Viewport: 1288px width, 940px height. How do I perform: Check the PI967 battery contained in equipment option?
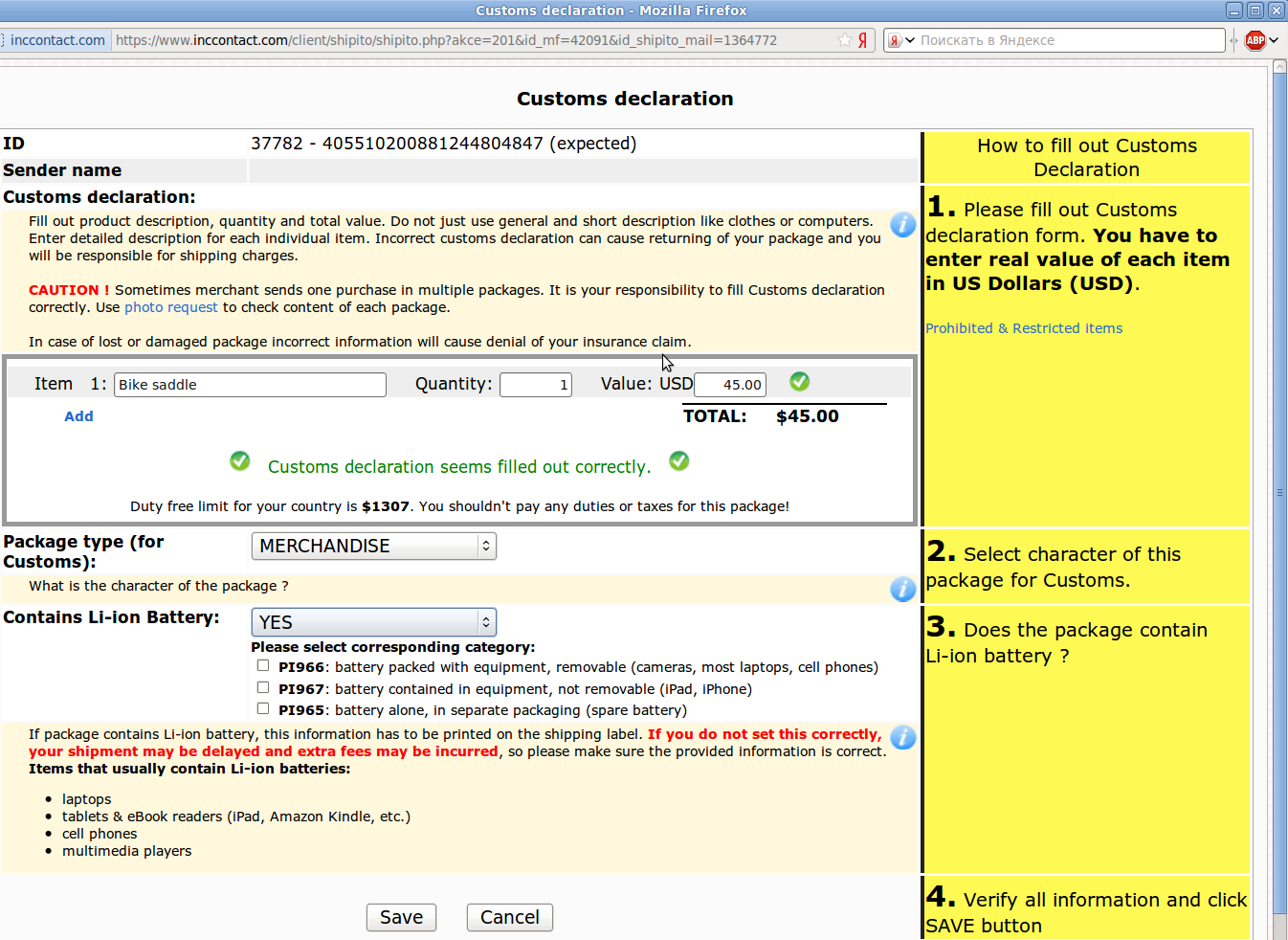coord(263,688)
